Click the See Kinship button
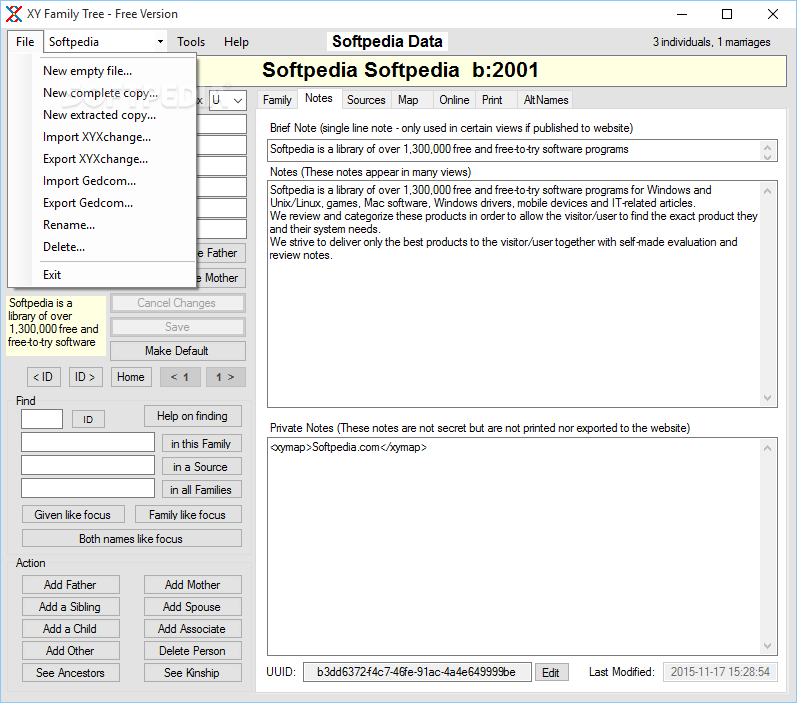The height and width of the screenshot is (703, 797). pyautogui.click(x=193, y=673)
